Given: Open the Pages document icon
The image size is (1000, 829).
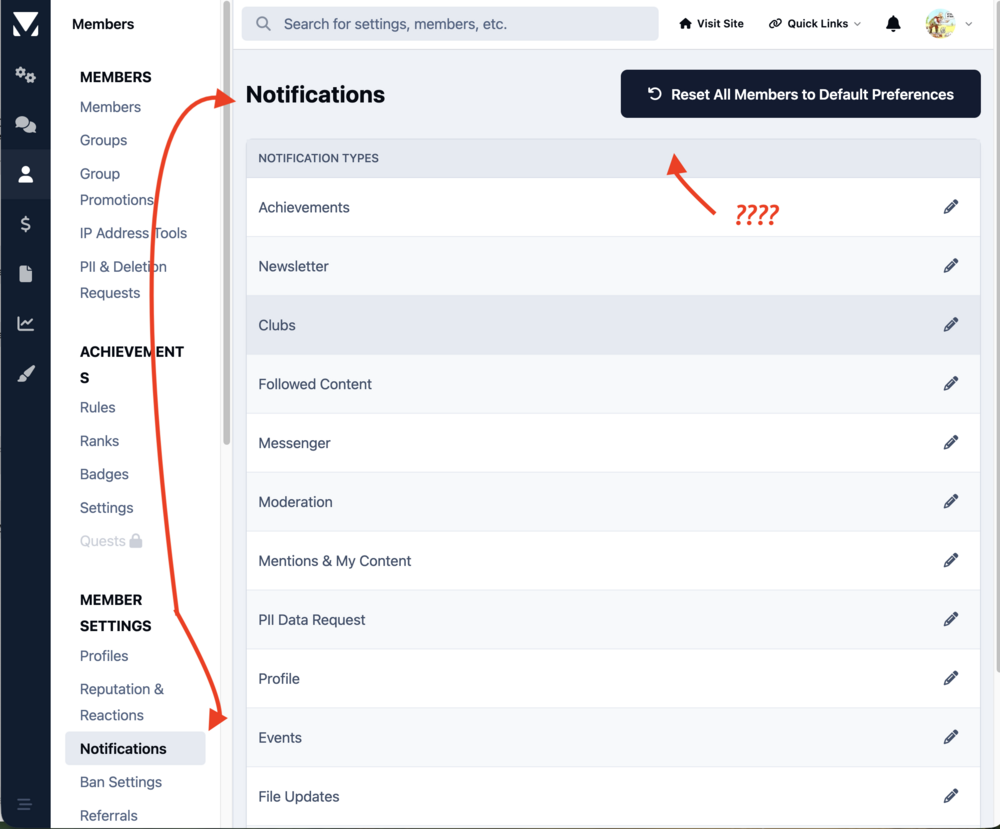Looking at the screenshot, I should [26, 274].
